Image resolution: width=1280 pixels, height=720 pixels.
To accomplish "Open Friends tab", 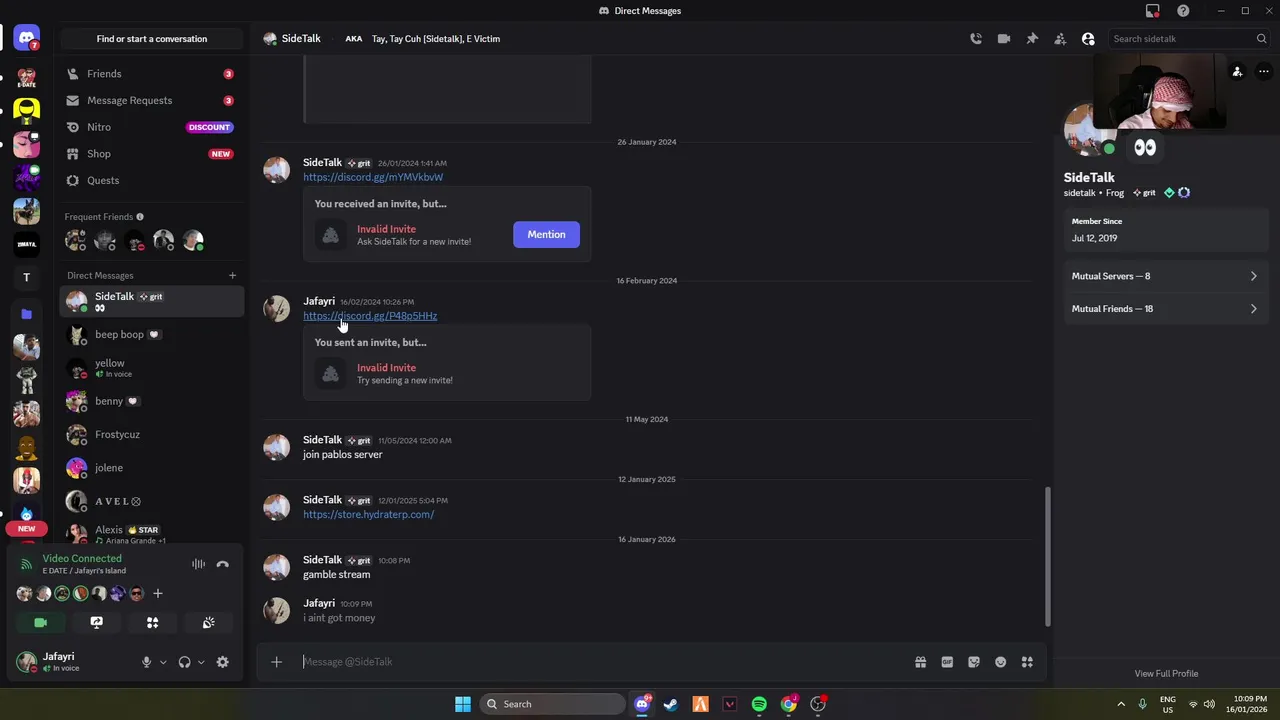I will [x=151, y=74].
